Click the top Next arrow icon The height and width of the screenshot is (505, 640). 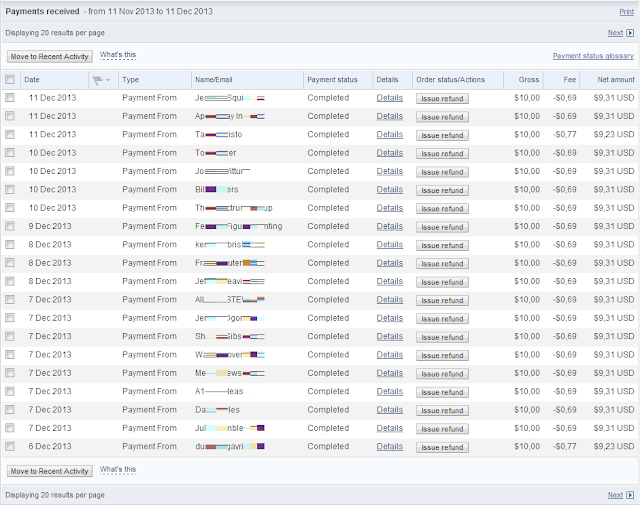(630, 33)
